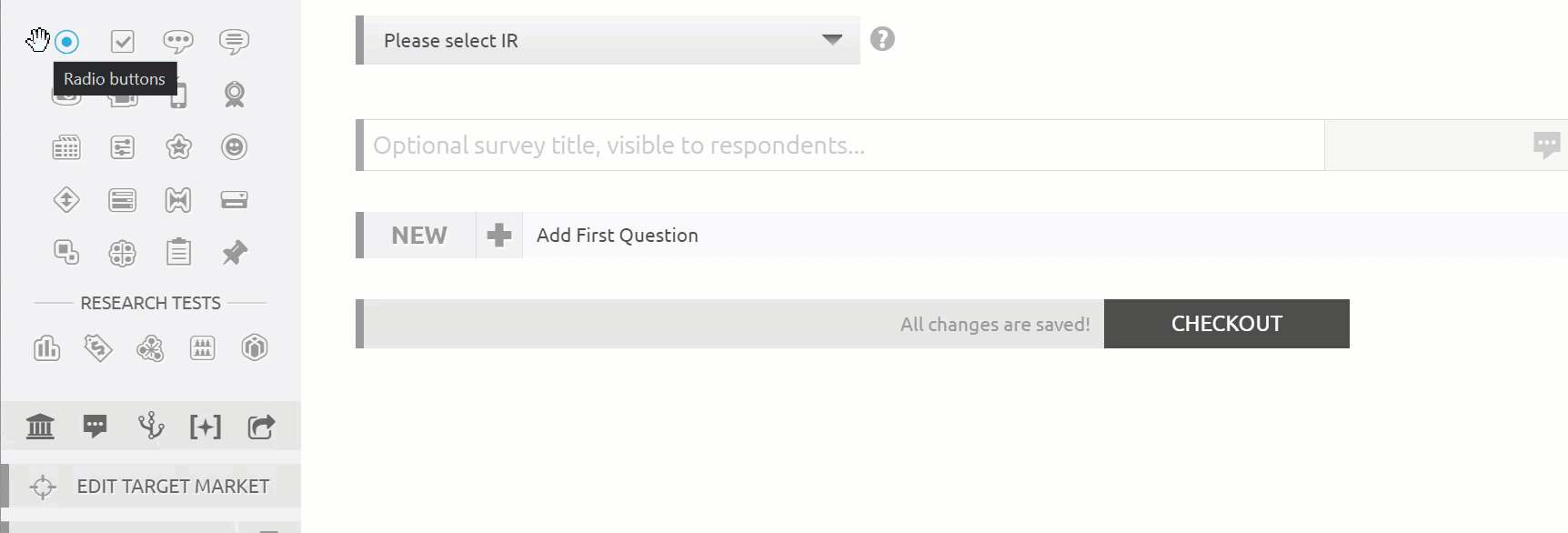The width and height of the screenshot is (1568, 533).
Task: Select the grid matrix question icon
Action: point(66,147)
